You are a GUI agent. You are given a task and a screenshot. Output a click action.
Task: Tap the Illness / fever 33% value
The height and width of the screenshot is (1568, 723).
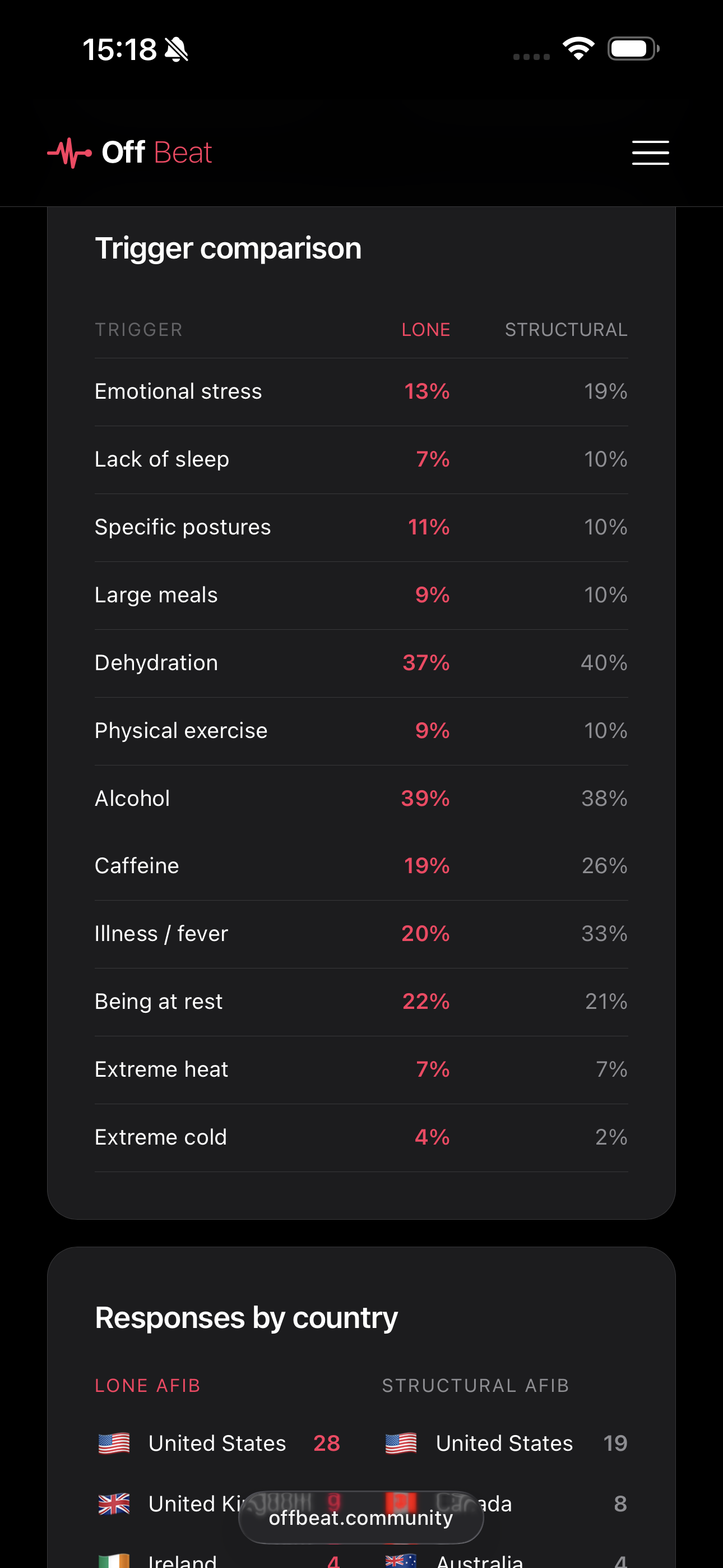coord(604,933)
